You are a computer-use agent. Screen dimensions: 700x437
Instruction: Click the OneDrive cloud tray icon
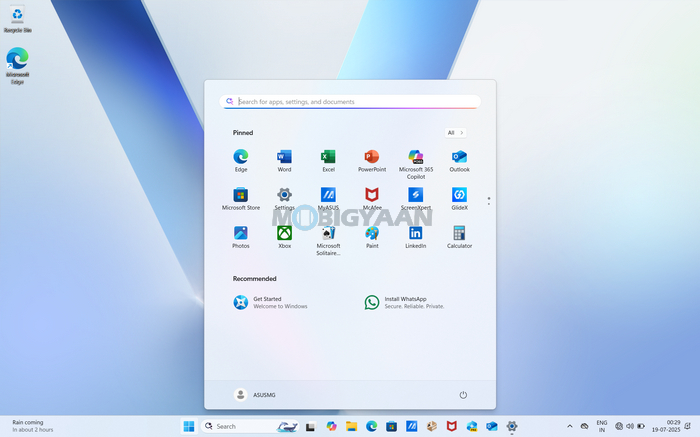pos(584,426)
